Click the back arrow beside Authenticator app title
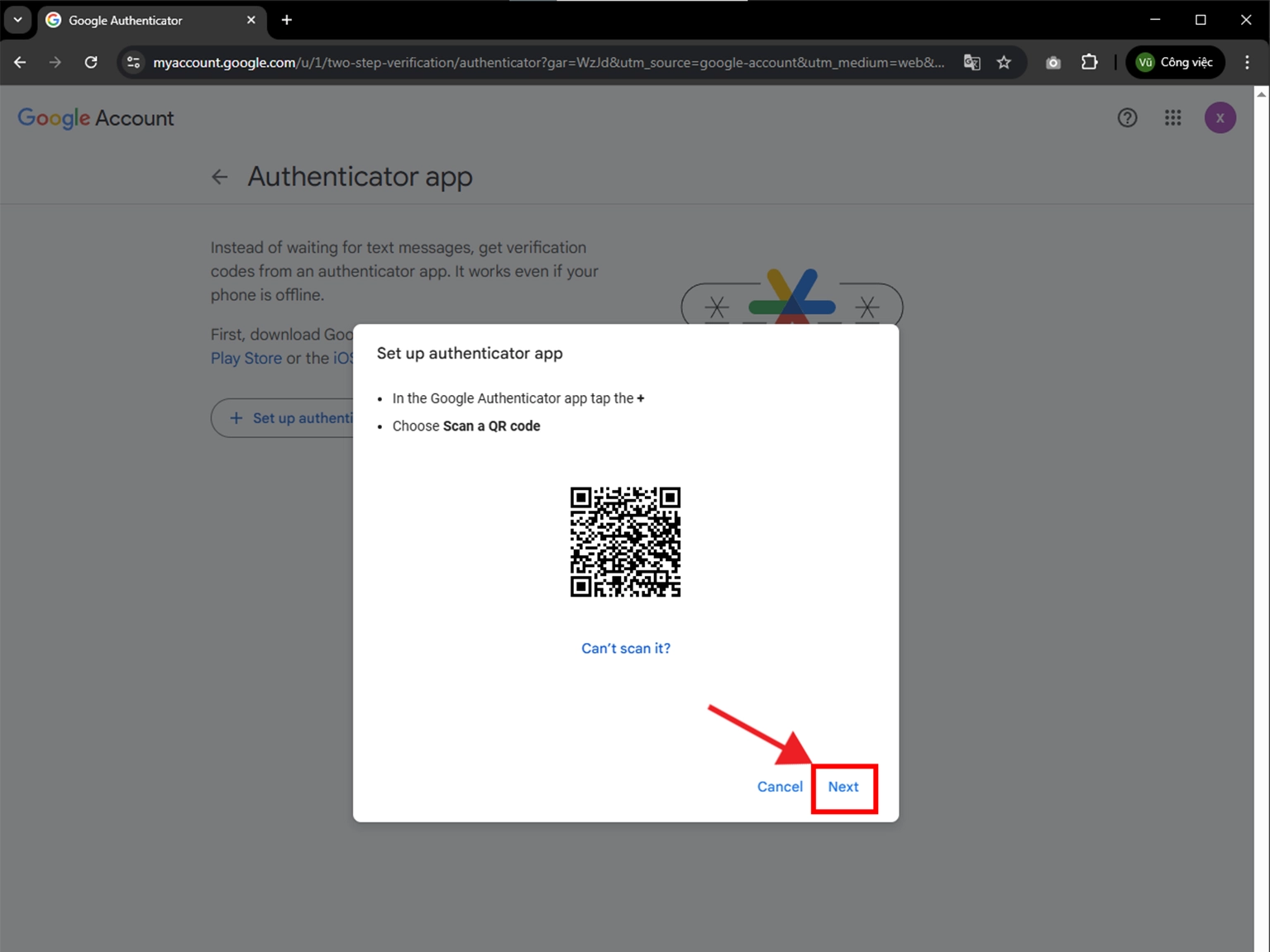The image size is (1270, 952). tap(219, 176)
